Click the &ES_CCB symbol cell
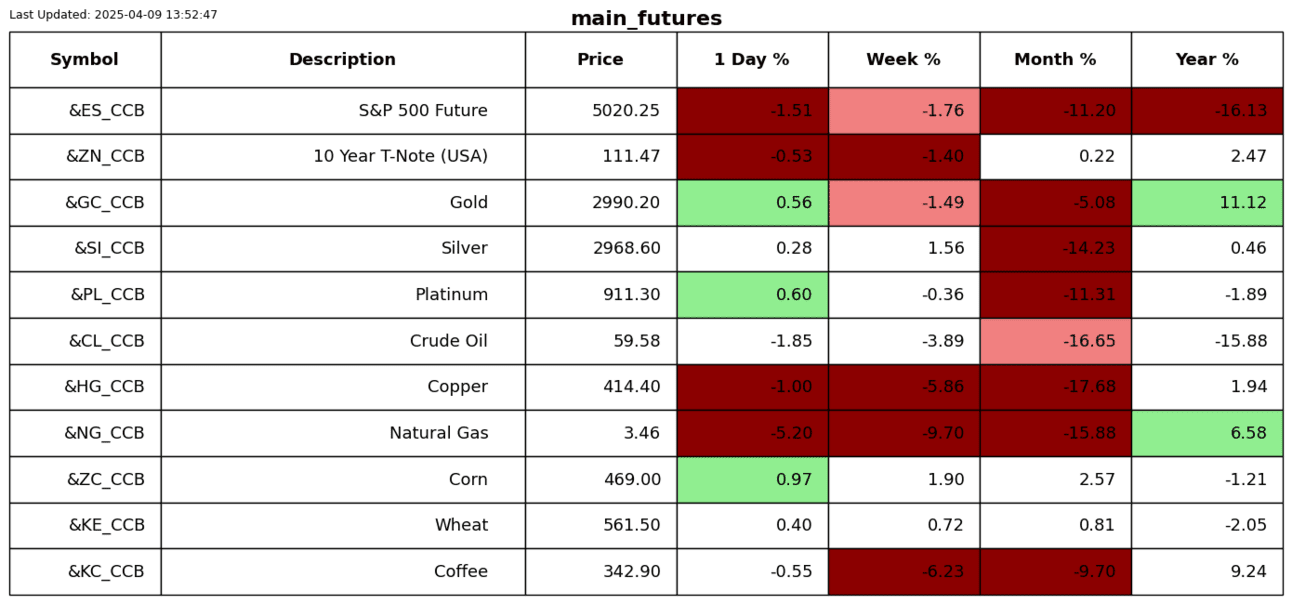 pyautogui.click(x=106, y=111)
